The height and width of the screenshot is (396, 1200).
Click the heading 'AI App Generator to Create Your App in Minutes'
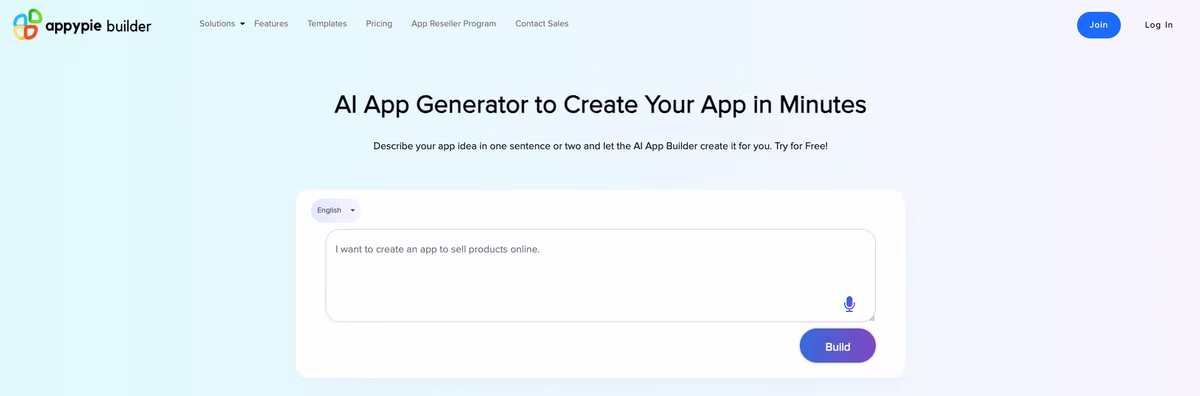point(600,105)
